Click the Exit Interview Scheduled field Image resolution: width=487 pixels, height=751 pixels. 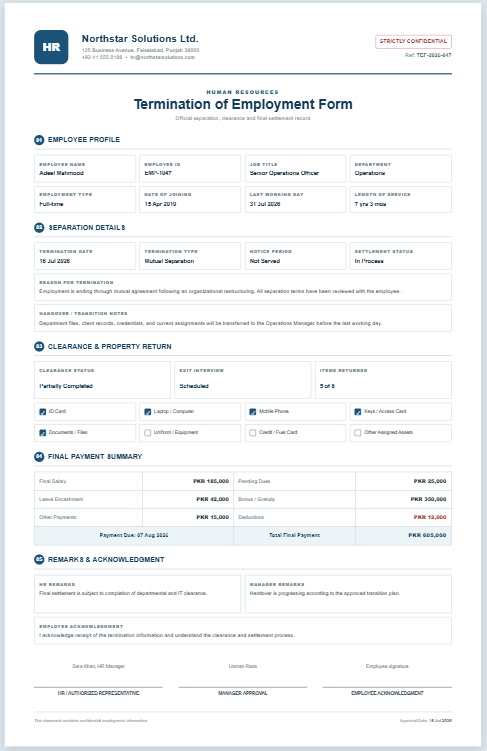point(243,380)
